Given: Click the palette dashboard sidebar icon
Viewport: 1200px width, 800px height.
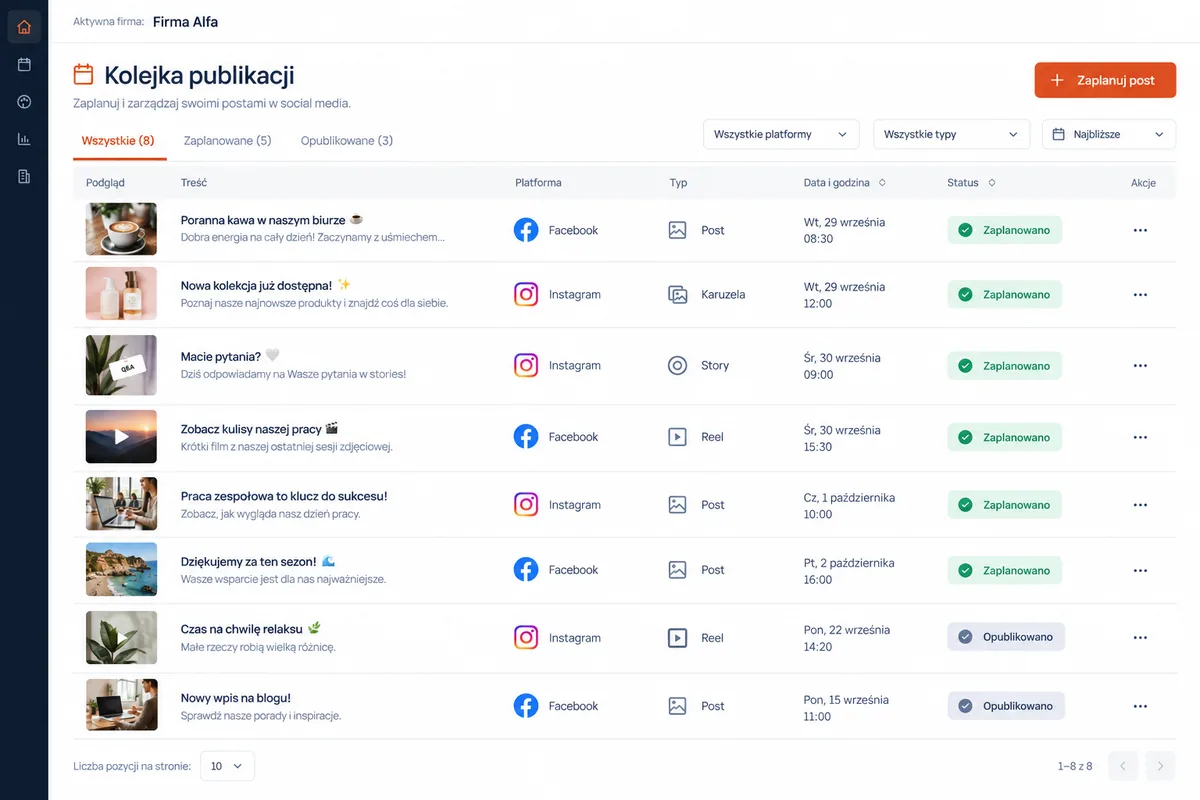Looking at the screenshot, I should (24, 102).
